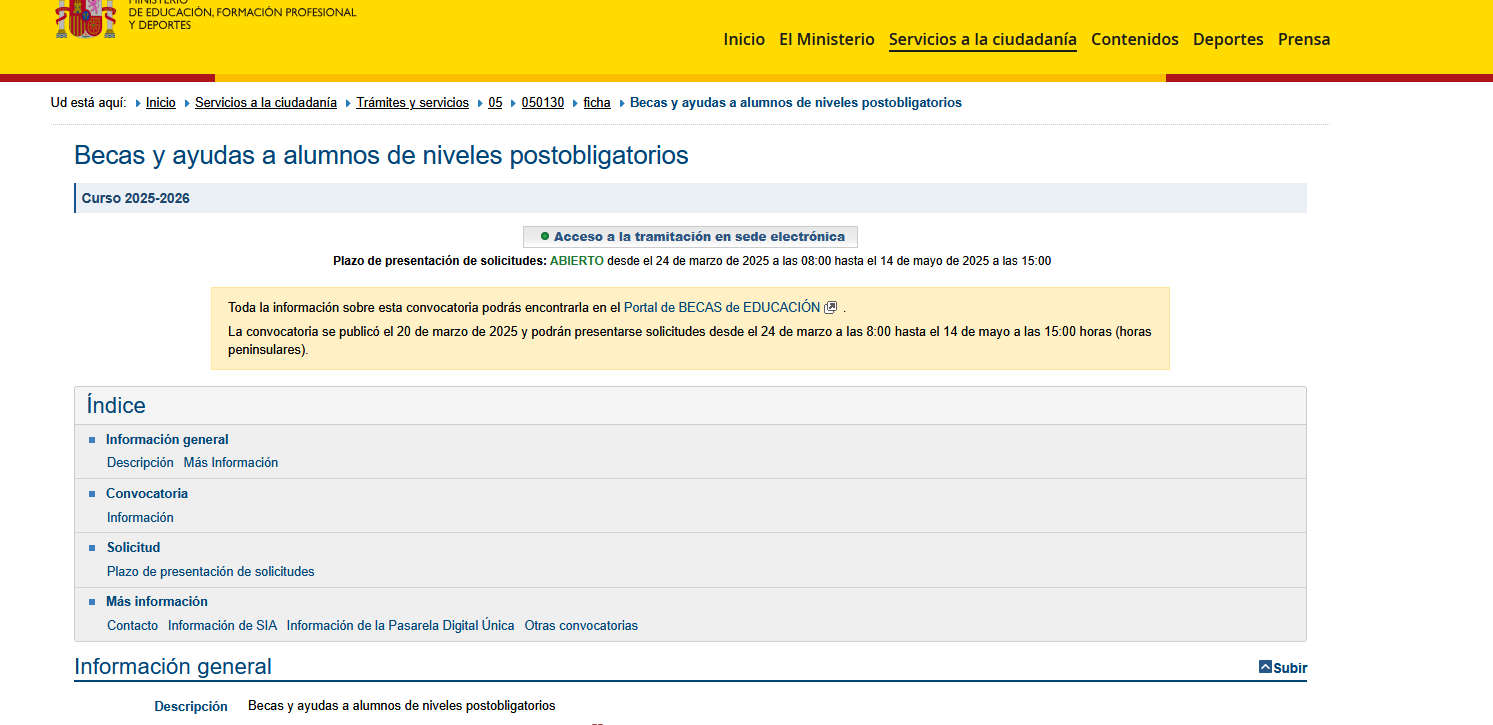Open the Contacto index link
This screenshot has height=725, width=1493.
132,626
